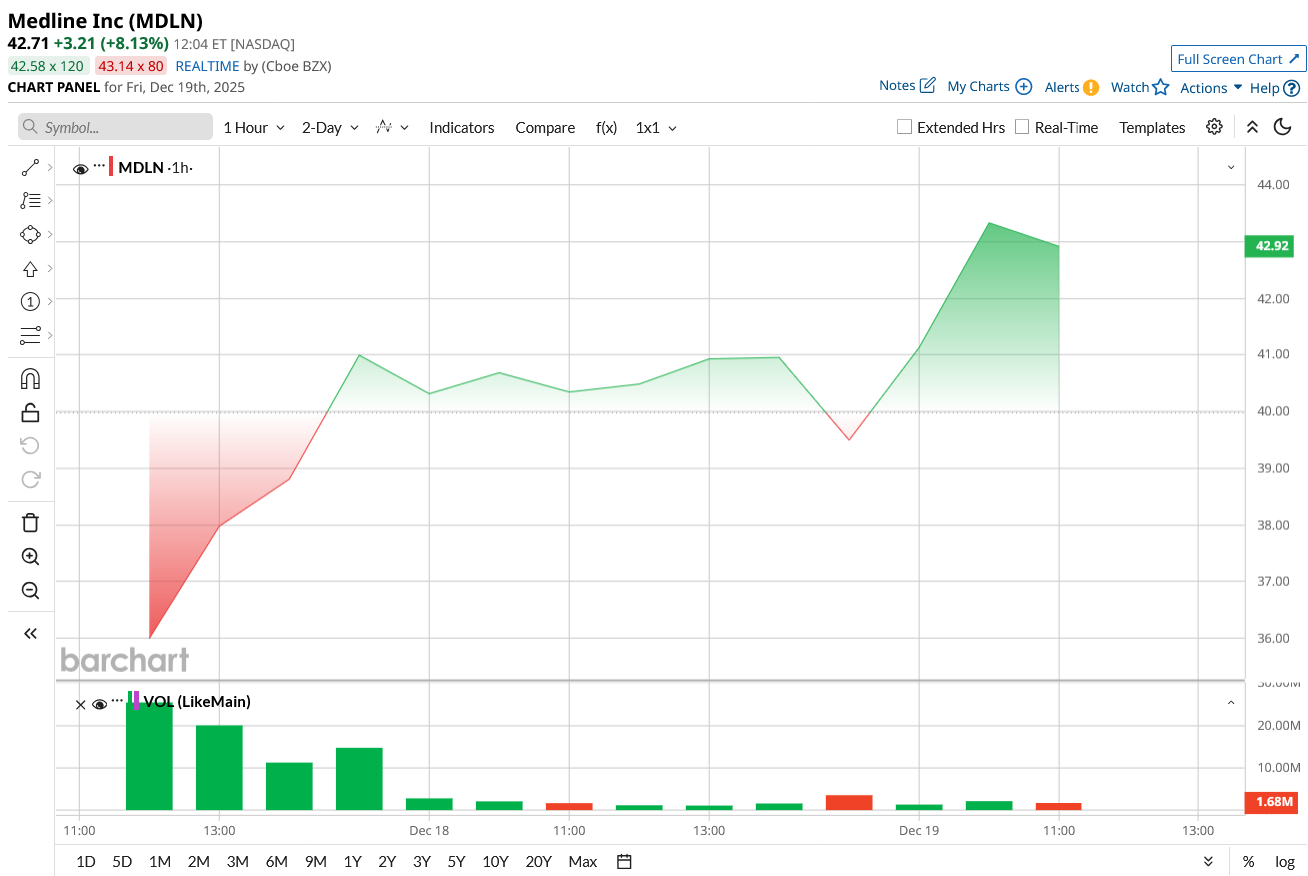Image resolution: width=1308 pixels, height=876 pixels.
Task: Set range to 6M
Action: pyautogui.click(x=277, y=861)
